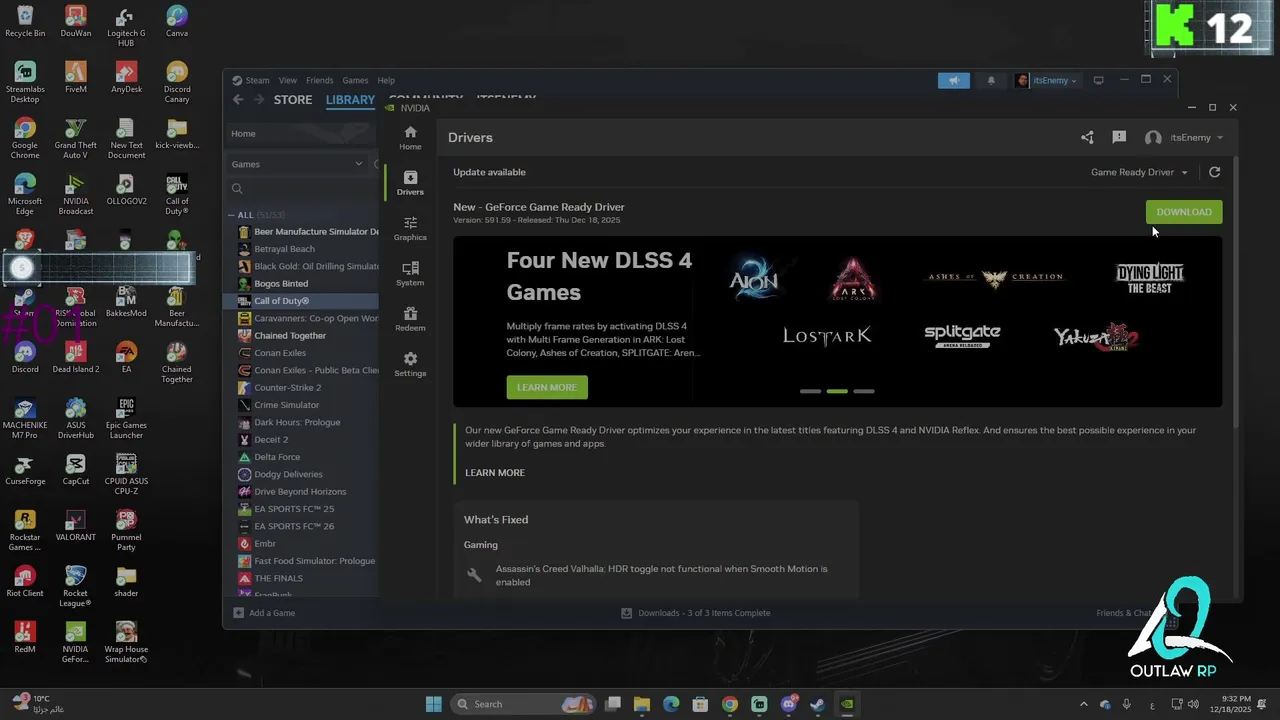1280x720 pixels.
Task: Open Logitech G HUB desktop icon
Action: (126, 26)
